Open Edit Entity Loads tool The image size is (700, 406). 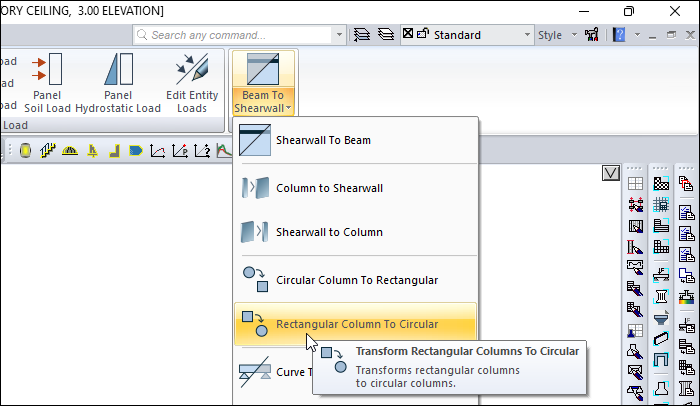pos(191,70)
